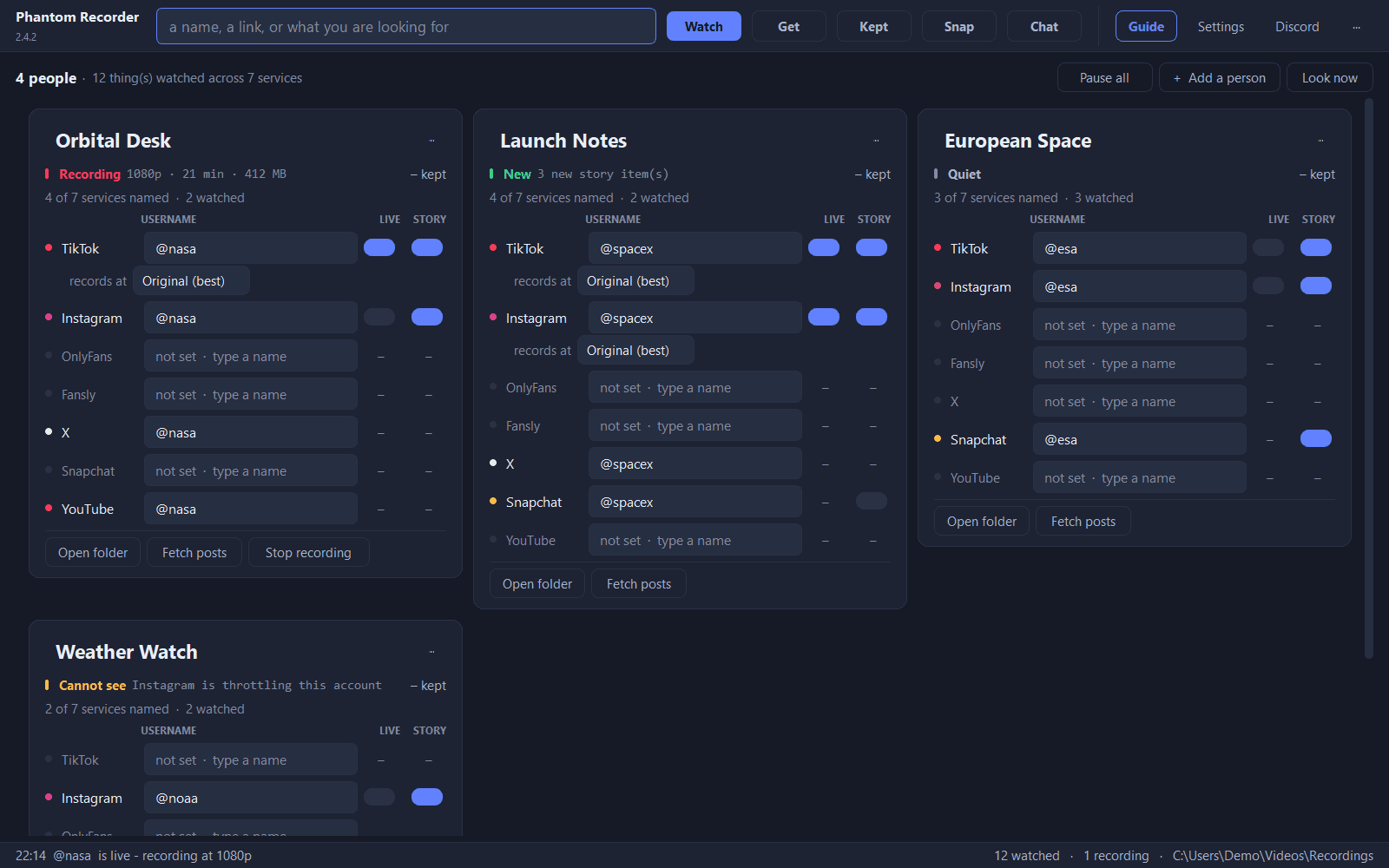Open the Chat tab

[x=1043, y=27]
